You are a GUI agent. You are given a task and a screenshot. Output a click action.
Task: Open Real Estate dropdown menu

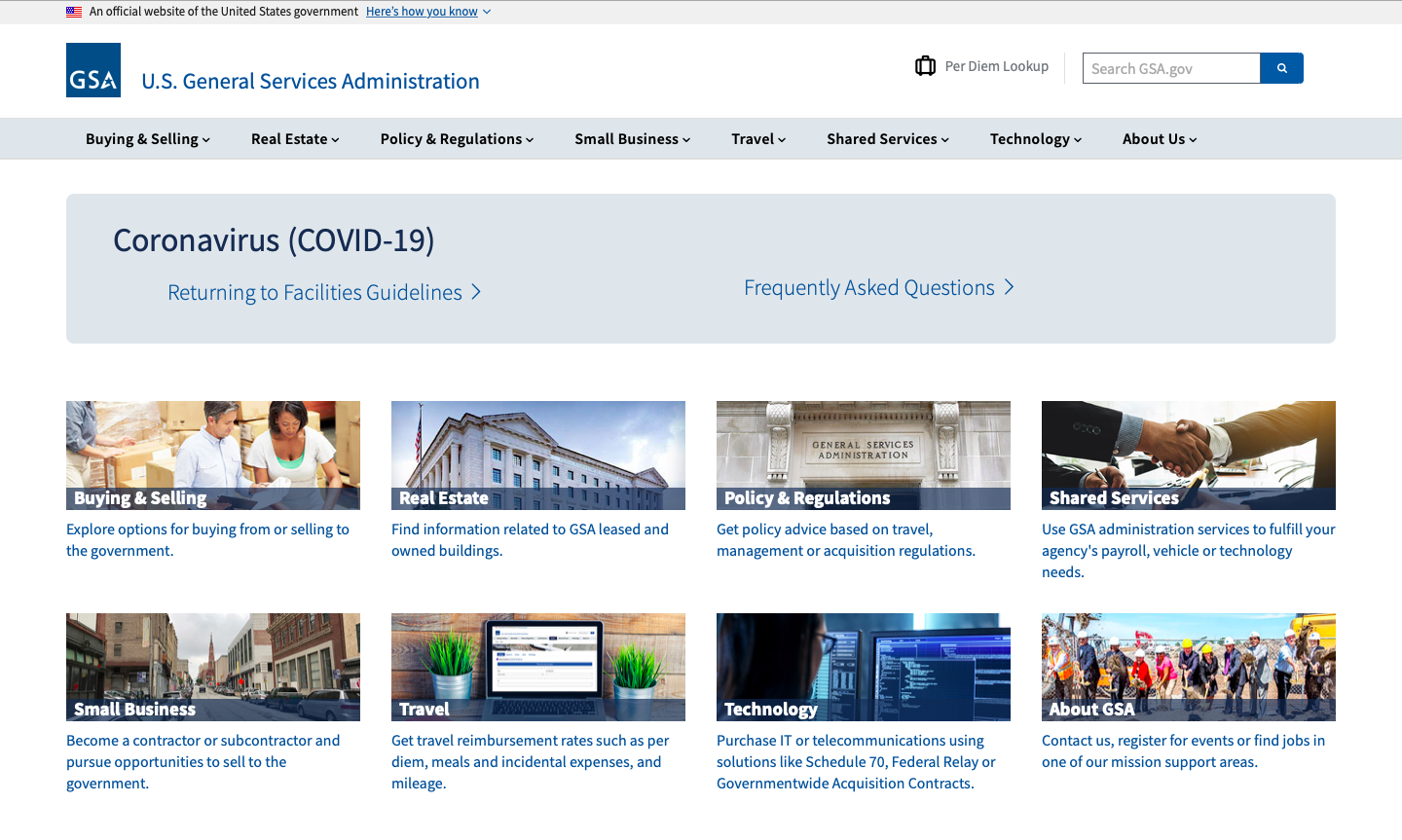point(295,139)
